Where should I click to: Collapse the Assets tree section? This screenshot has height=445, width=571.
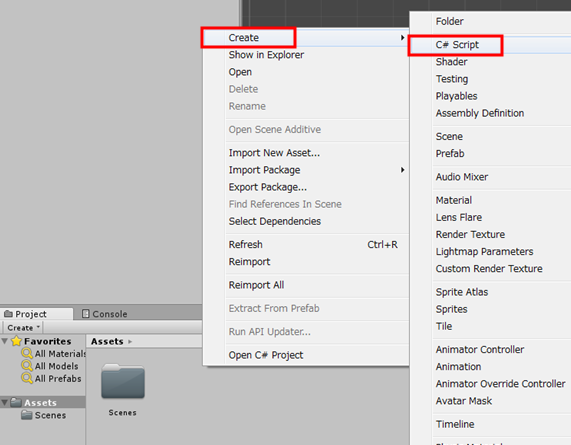point(5,403)
